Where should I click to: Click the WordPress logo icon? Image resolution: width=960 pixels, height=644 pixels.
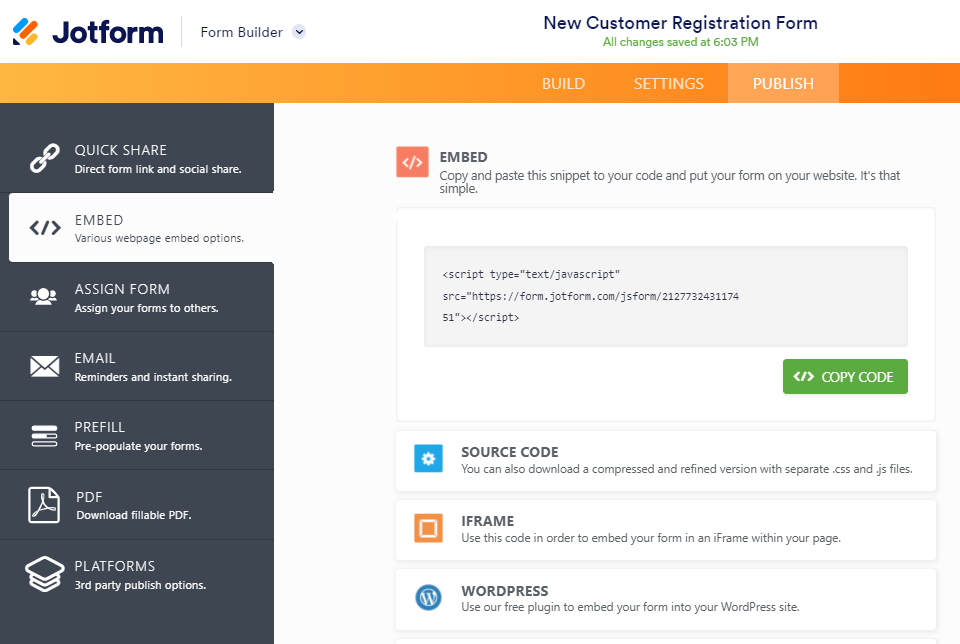428,597
